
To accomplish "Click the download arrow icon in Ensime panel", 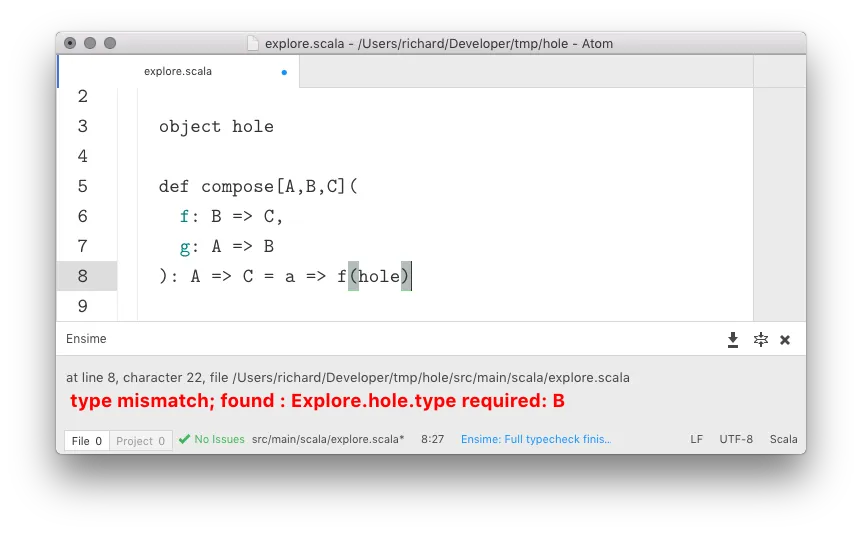I will coord(733,340).
